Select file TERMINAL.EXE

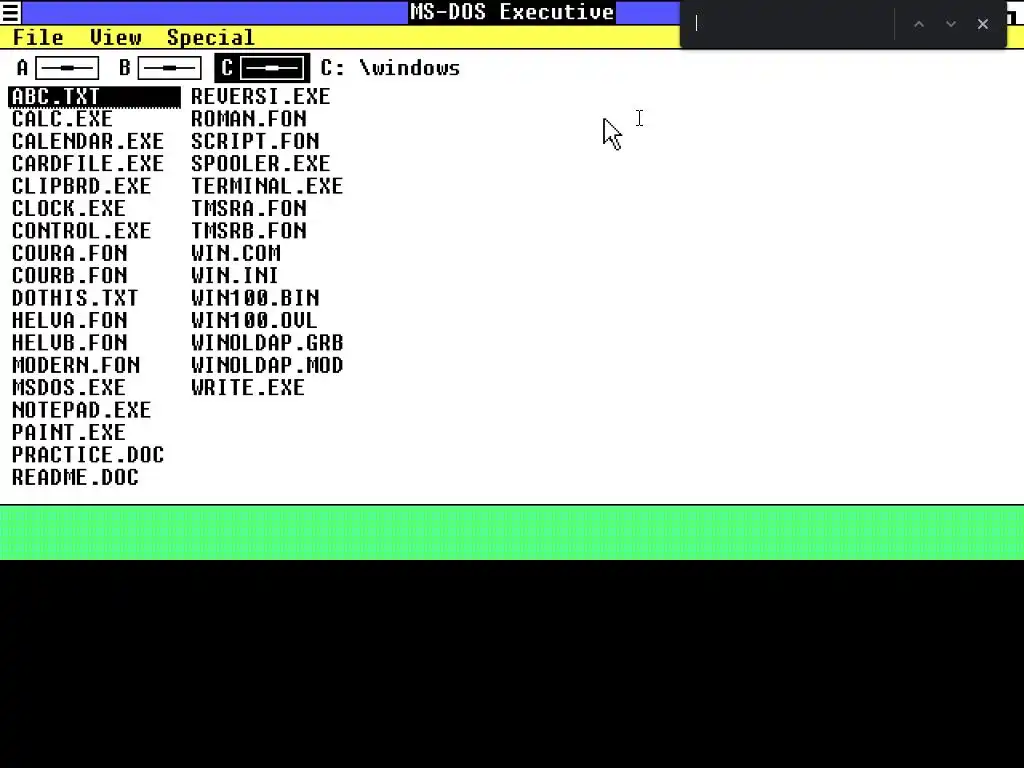[266, 186]
